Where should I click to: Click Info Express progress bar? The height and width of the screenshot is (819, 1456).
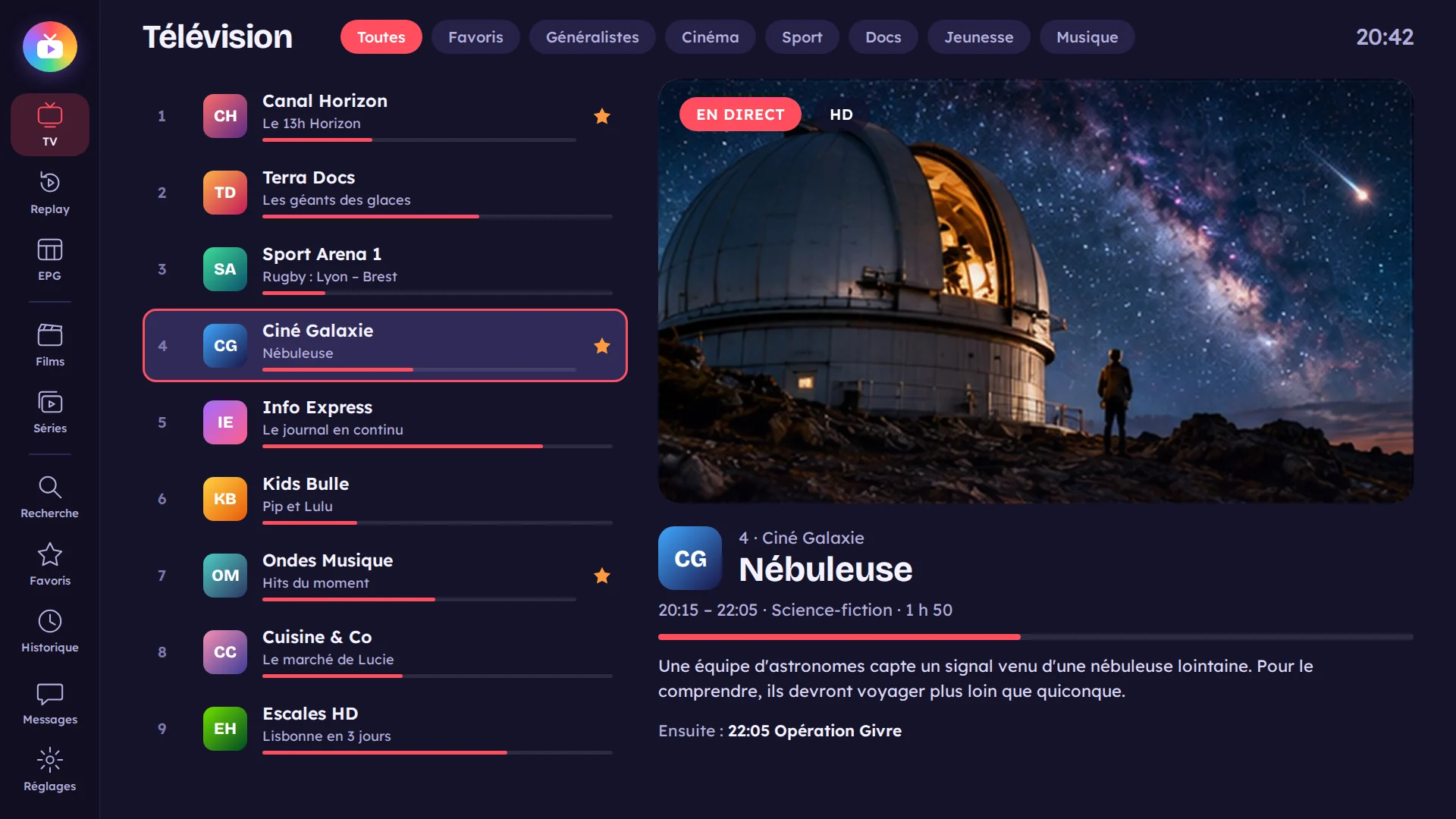coord(438,447)
